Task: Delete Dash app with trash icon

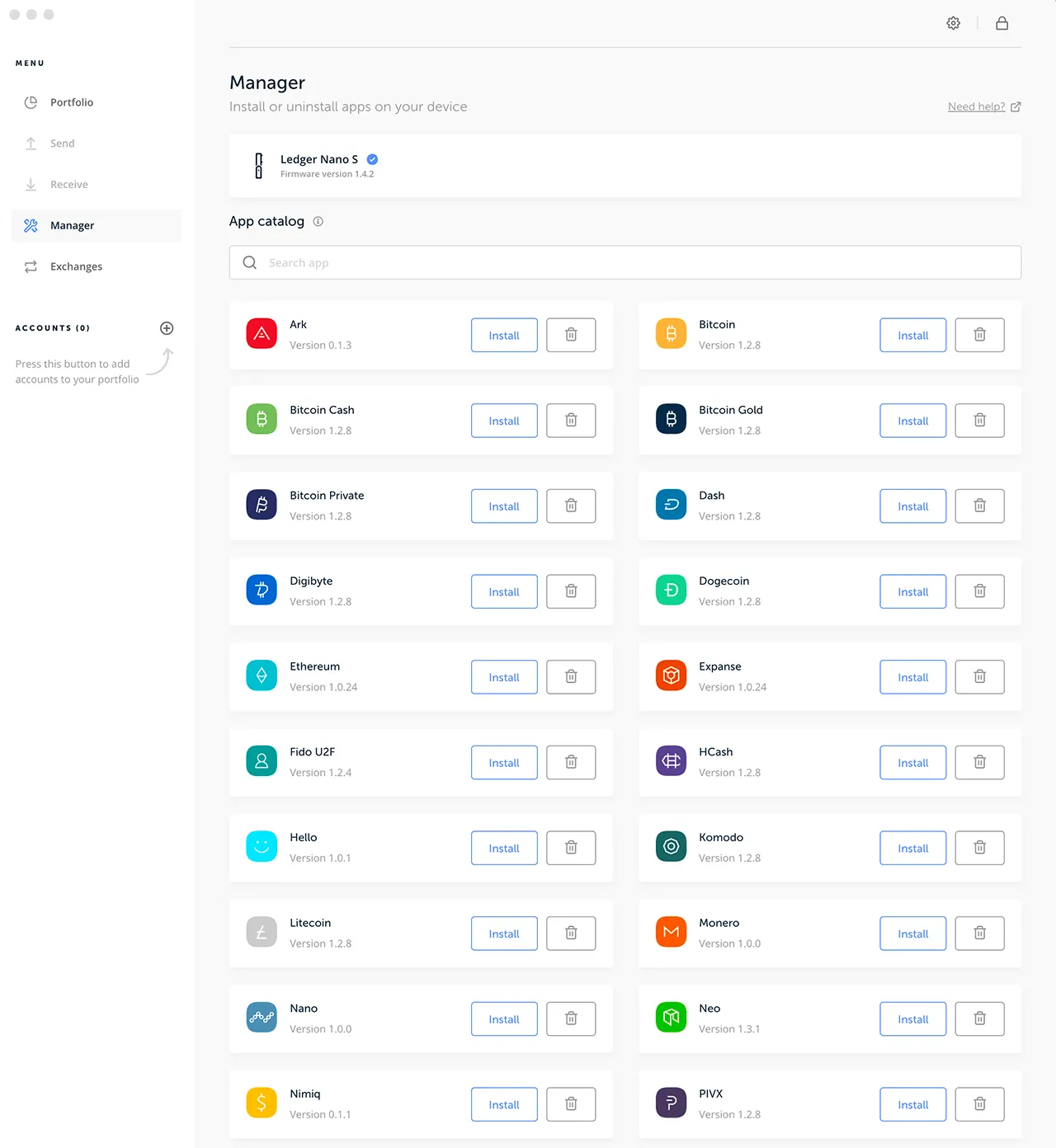Action: tap(979, 506)
